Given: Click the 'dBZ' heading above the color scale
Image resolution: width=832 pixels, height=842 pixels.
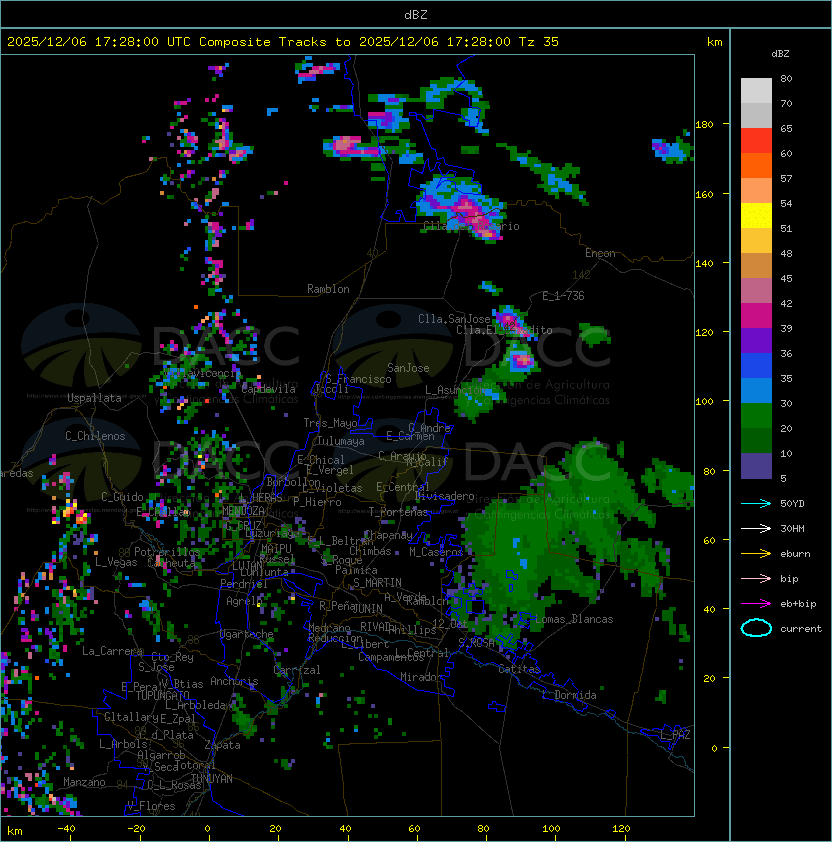Looking at the screenshot, I should click(780, 54).
